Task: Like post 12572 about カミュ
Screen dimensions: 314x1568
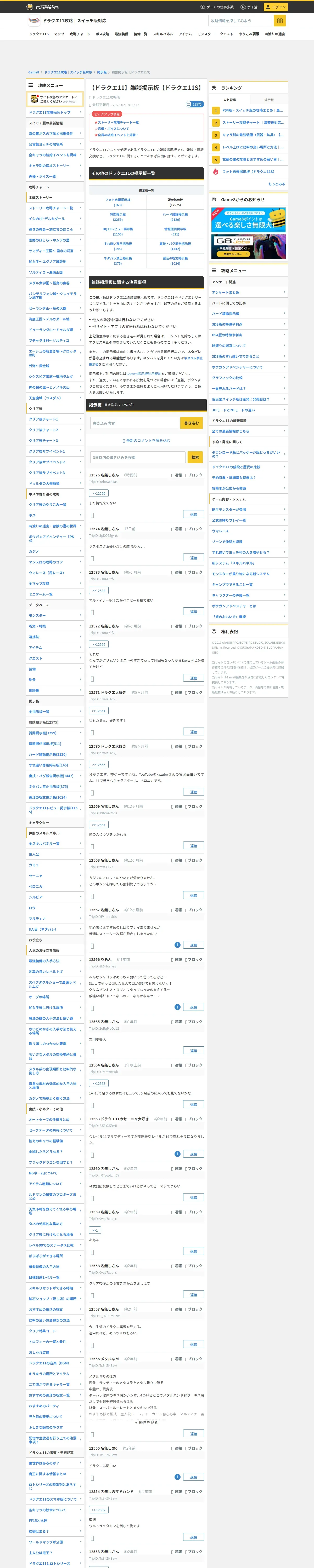Action: pos(92,678)
